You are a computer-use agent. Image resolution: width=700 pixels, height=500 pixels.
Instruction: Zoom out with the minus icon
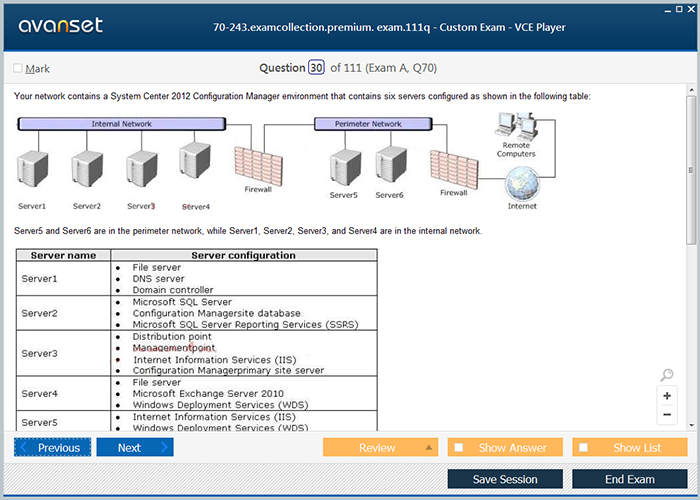[x=667, y=415]
